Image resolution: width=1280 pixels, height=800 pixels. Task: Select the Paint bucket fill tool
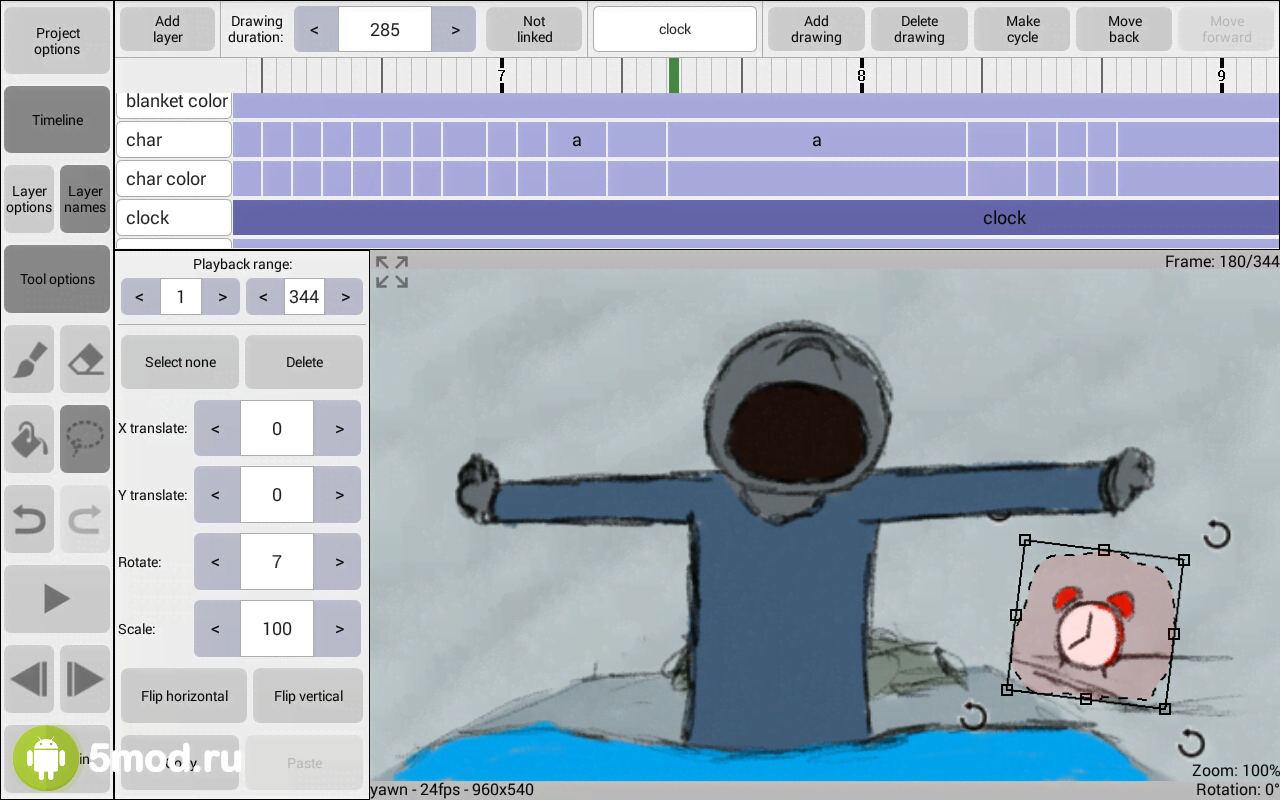pos(29,438)
